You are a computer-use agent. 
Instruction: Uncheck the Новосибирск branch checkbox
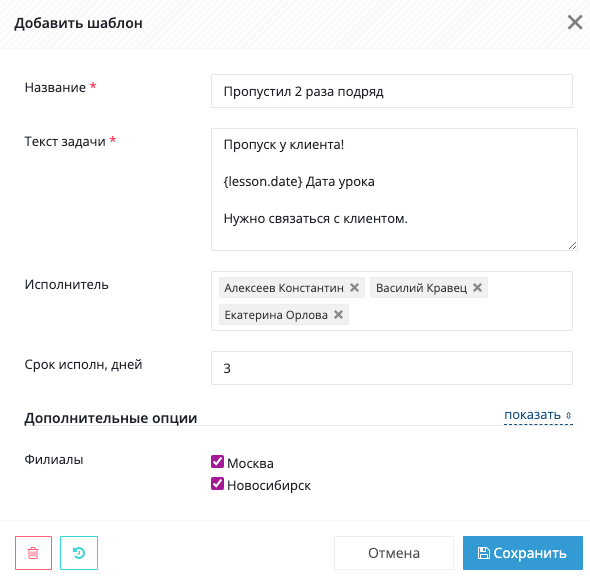pos(217,484)
